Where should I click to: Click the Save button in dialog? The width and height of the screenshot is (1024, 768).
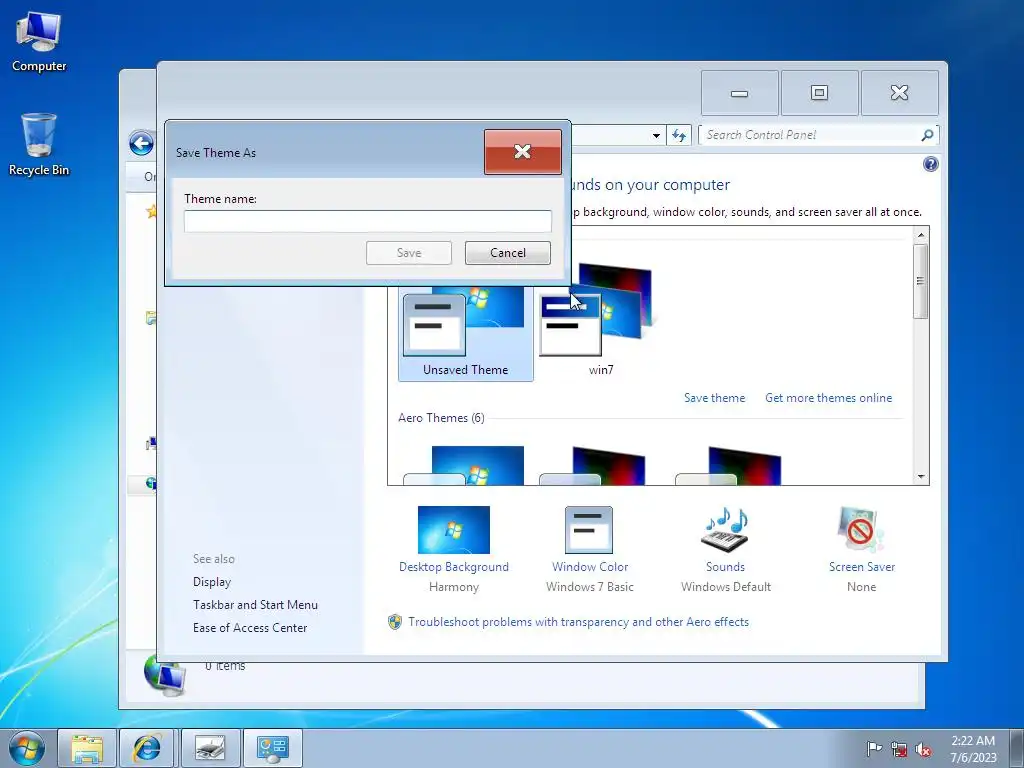pyautogui.click(x=409, y=253)
